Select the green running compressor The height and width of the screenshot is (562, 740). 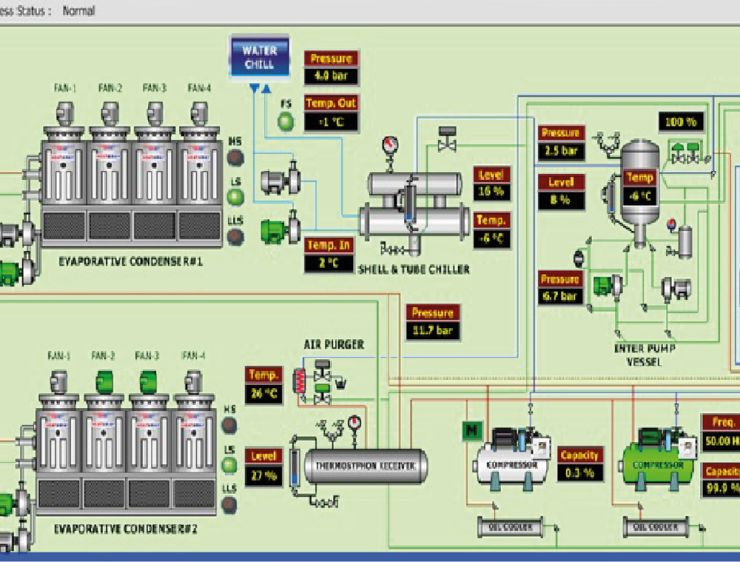658,461
